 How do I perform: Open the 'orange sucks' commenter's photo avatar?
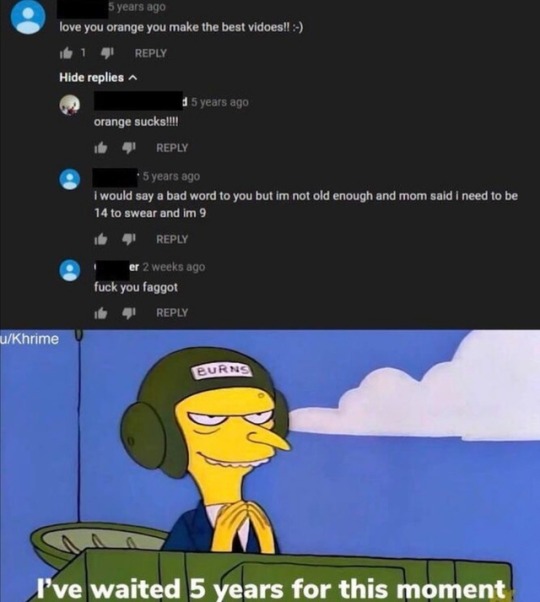[69, 105]
